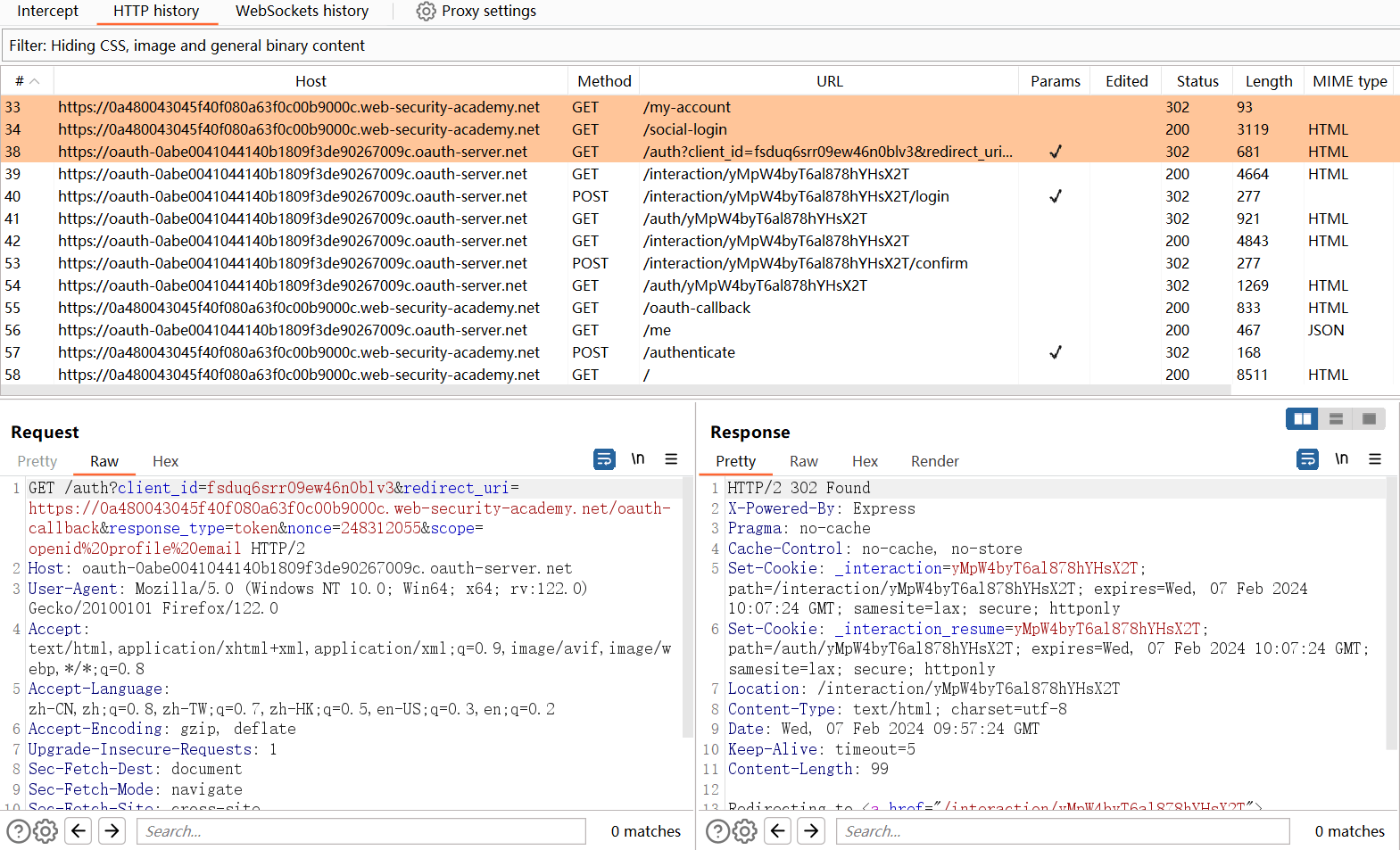Toggle non-printable characters (\n) in Response panel
The width and height of the screenshot is (1400, 850).
pos(1341,459)
